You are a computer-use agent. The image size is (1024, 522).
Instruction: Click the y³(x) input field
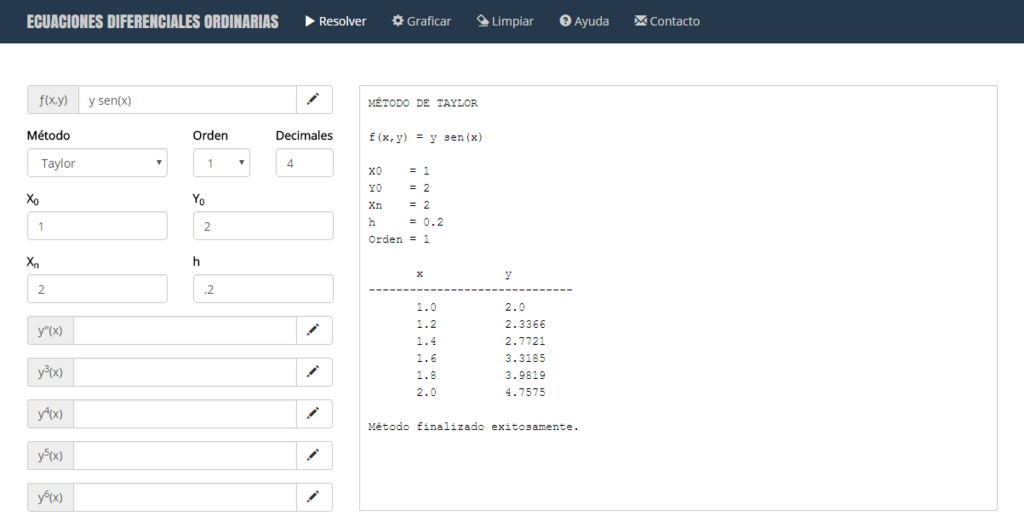point(185,372)
